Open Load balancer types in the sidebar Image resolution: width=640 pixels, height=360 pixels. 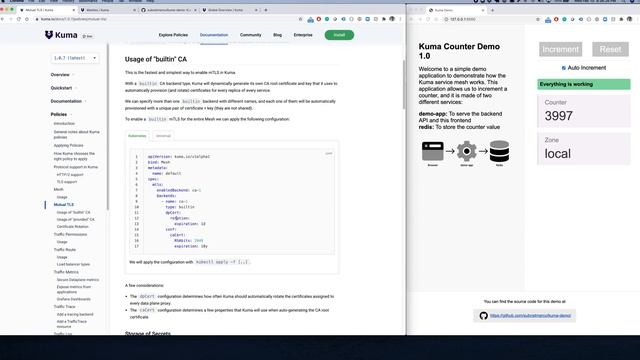pyautogui.click(x=73, y=264)
